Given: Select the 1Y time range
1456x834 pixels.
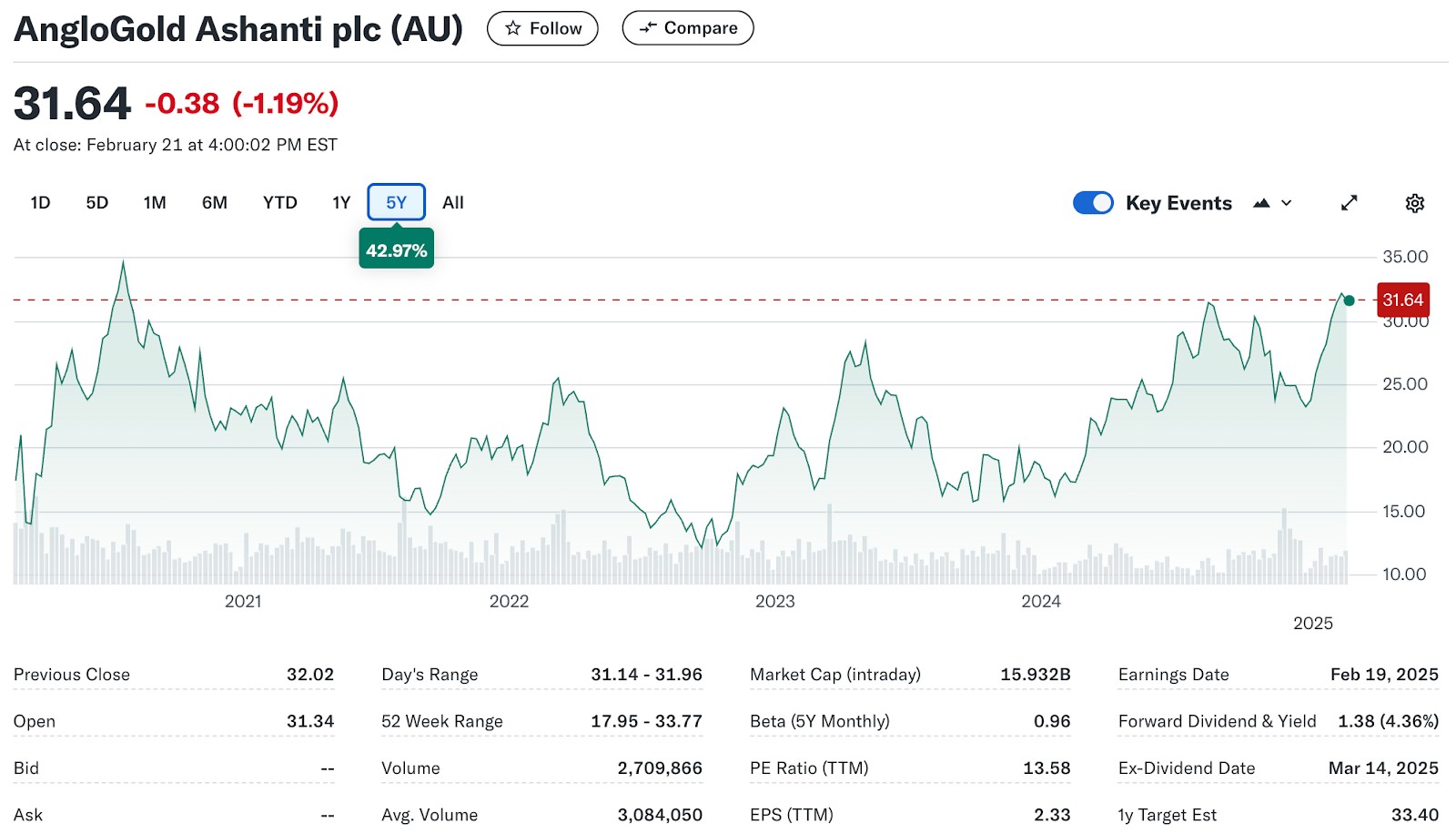Looking at the screenshot, I should (341, 202).
